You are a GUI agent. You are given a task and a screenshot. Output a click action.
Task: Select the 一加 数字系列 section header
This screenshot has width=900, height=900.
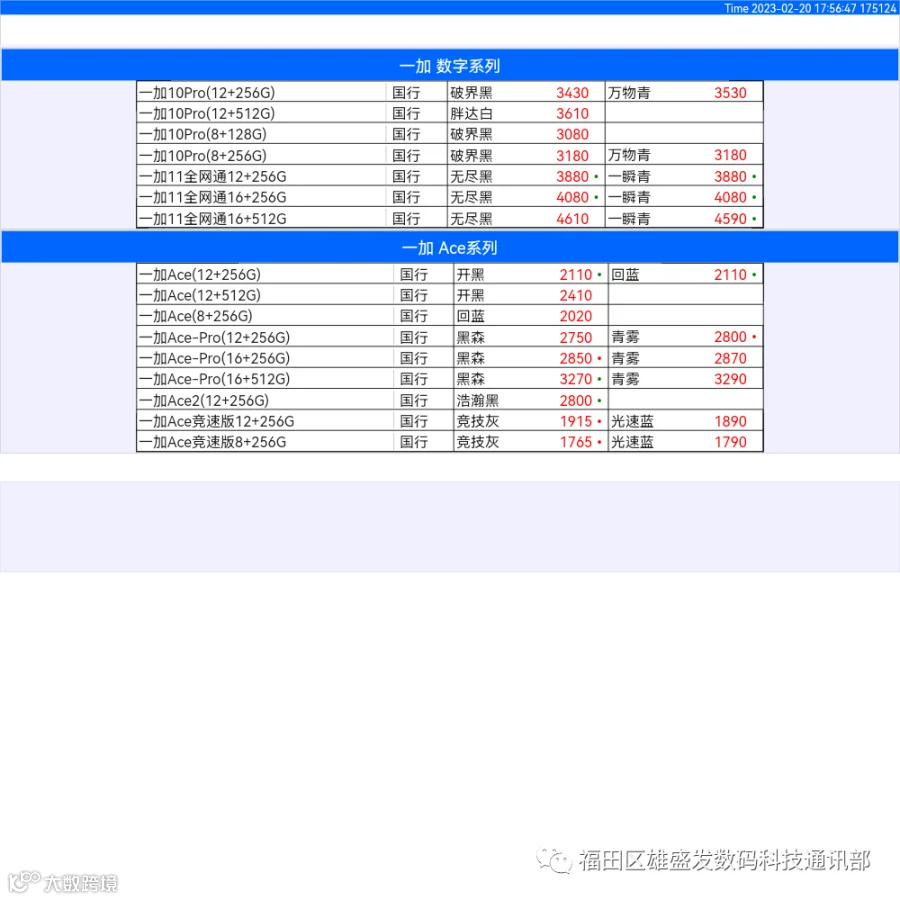(x=450, y=65)
